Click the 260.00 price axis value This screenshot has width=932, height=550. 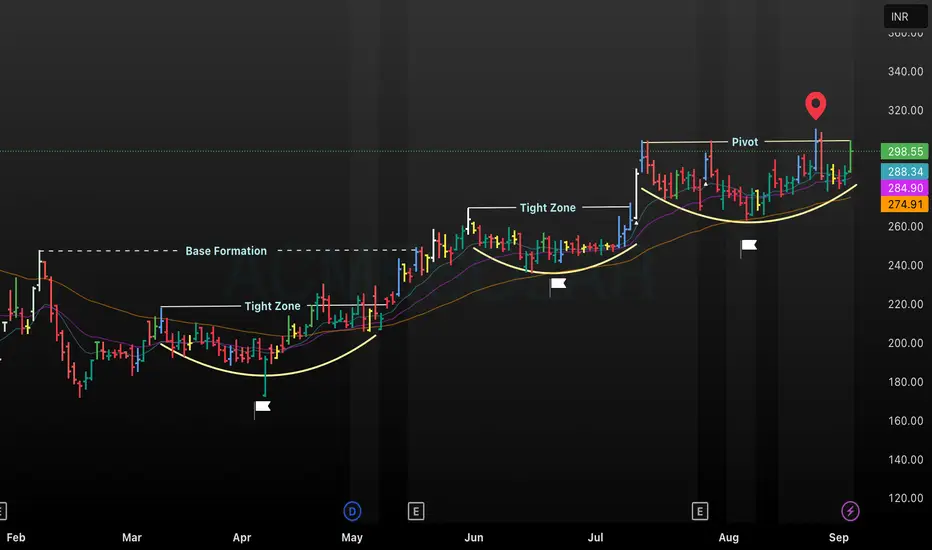[x=905, y=227]
